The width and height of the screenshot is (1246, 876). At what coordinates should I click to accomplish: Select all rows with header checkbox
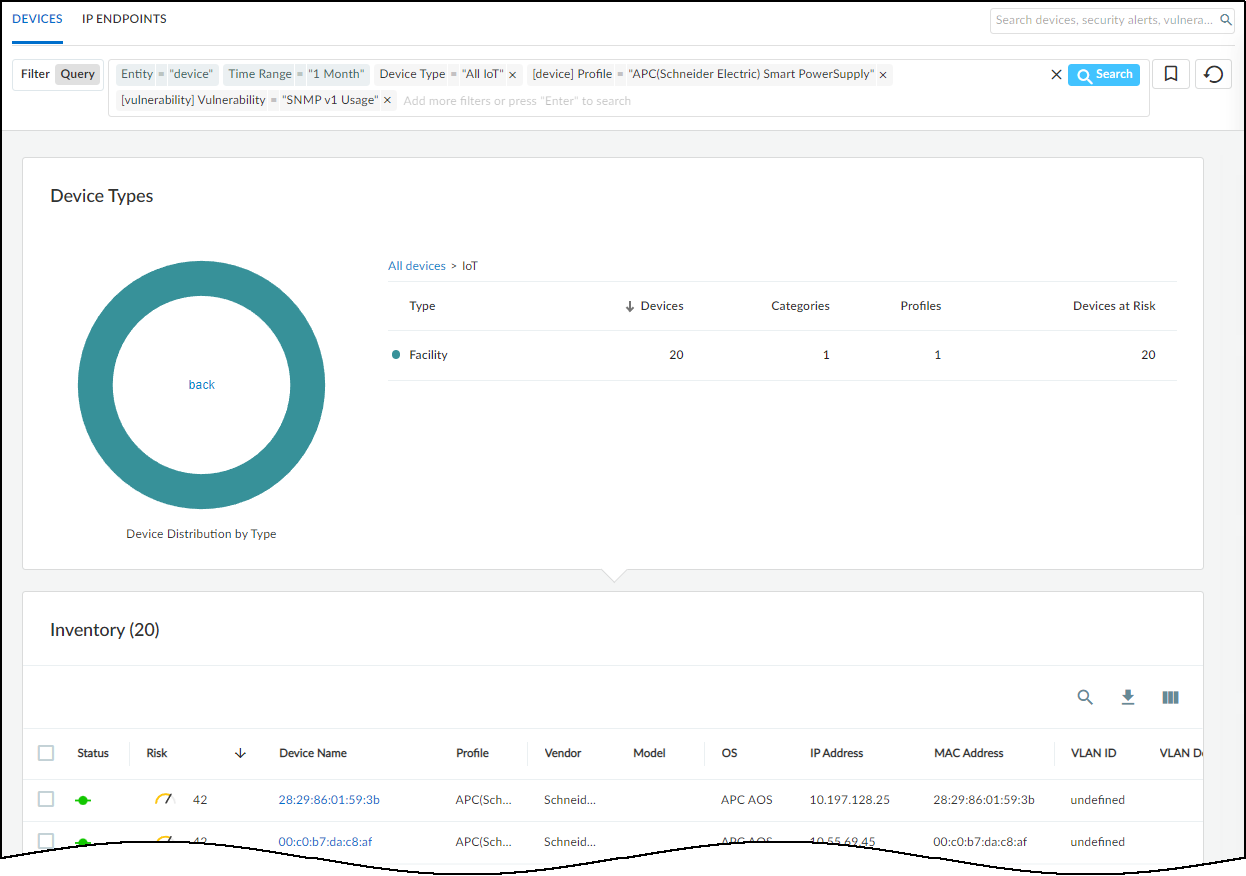pyautogui.click(x=46, y=753)
